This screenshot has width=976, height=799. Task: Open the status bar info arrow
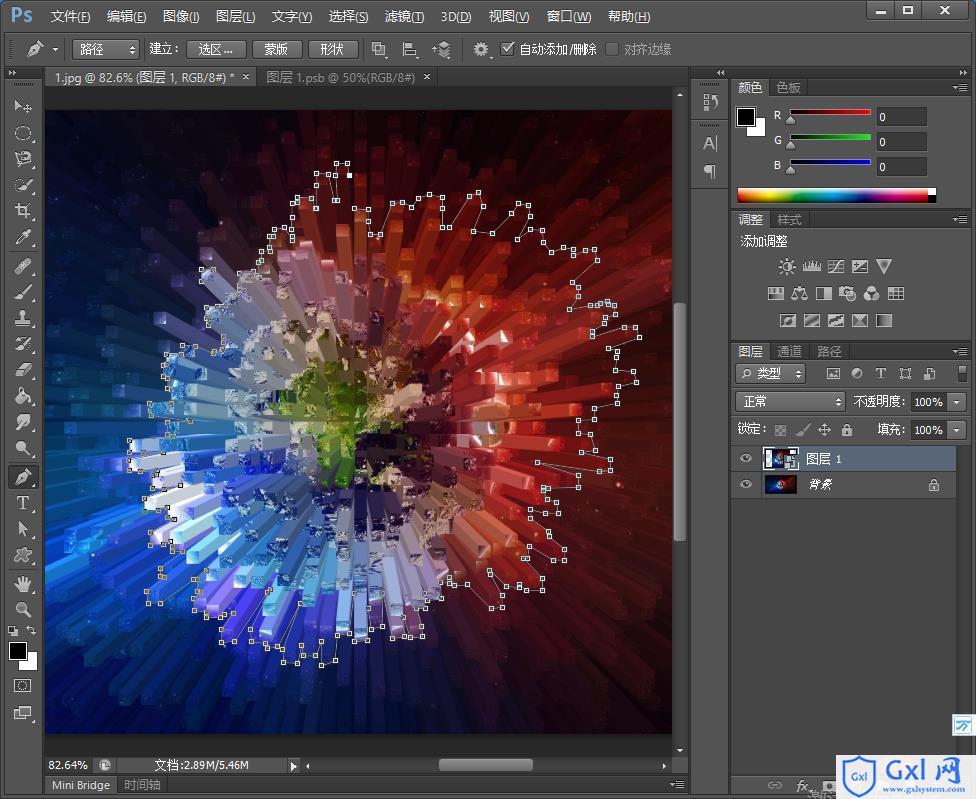point(293,765)
